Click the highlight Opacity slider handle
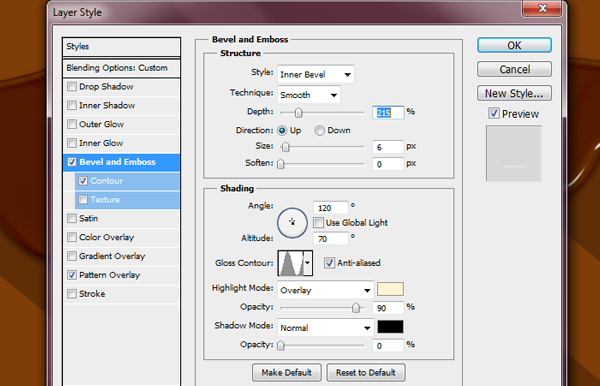The width and height of the screenshot is (600, 386). pos(356,308)
